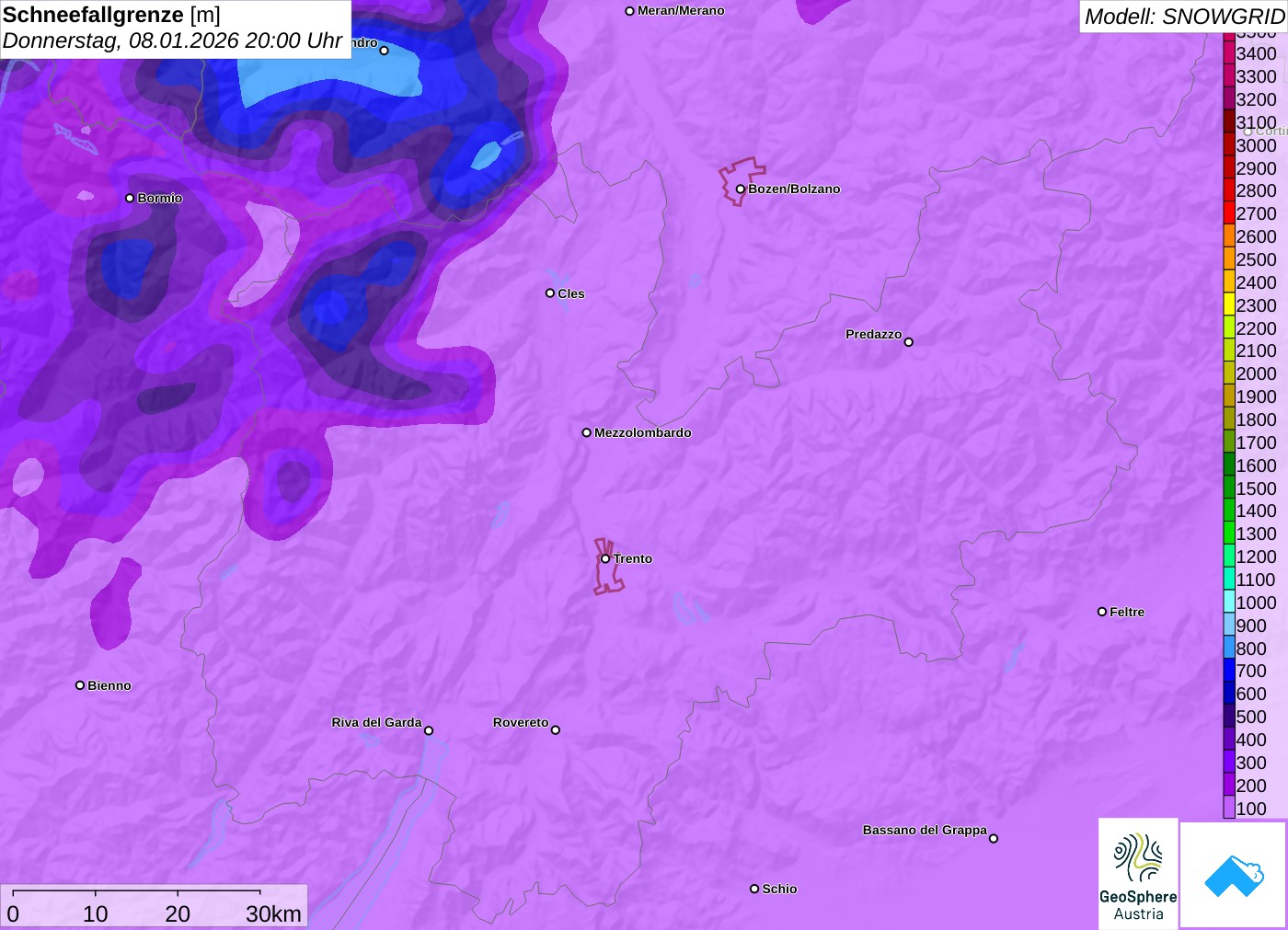This screenshot has height=930, width=1288.
Task: Click the Cles city marker dot
Action: tap(550, 293)
